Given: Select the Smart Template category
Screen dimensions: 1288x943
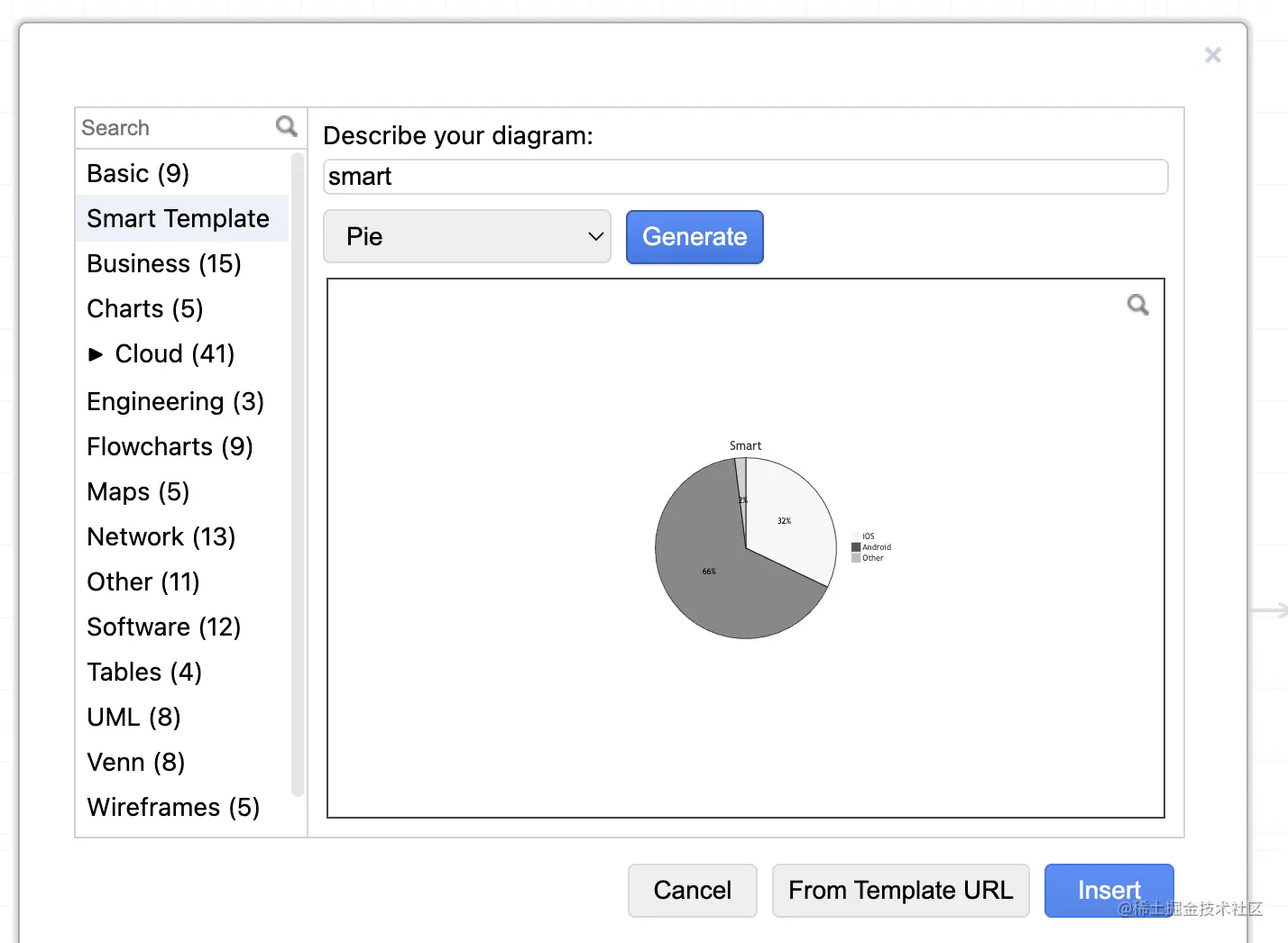Looking at the screenshot, I should click(179, 219).
